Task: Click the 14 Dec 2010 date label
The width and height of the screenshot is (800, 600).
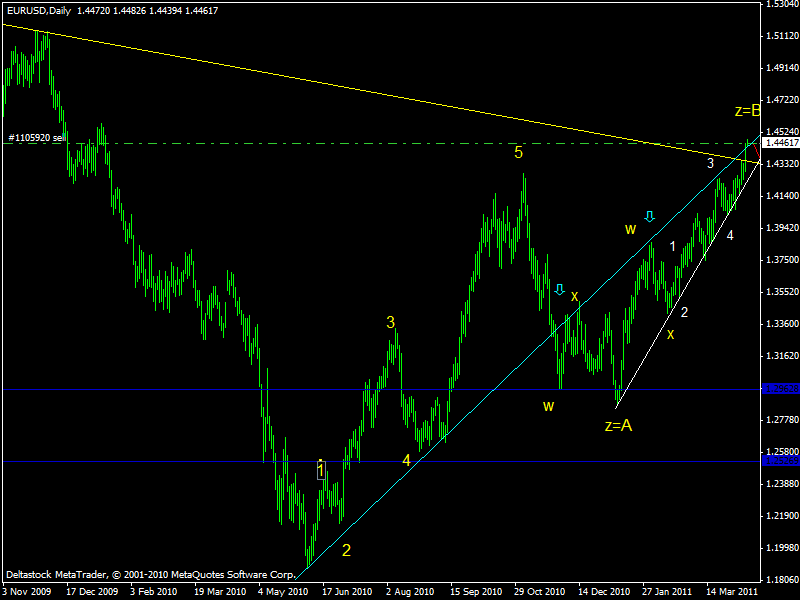Action: click(604, 591)
